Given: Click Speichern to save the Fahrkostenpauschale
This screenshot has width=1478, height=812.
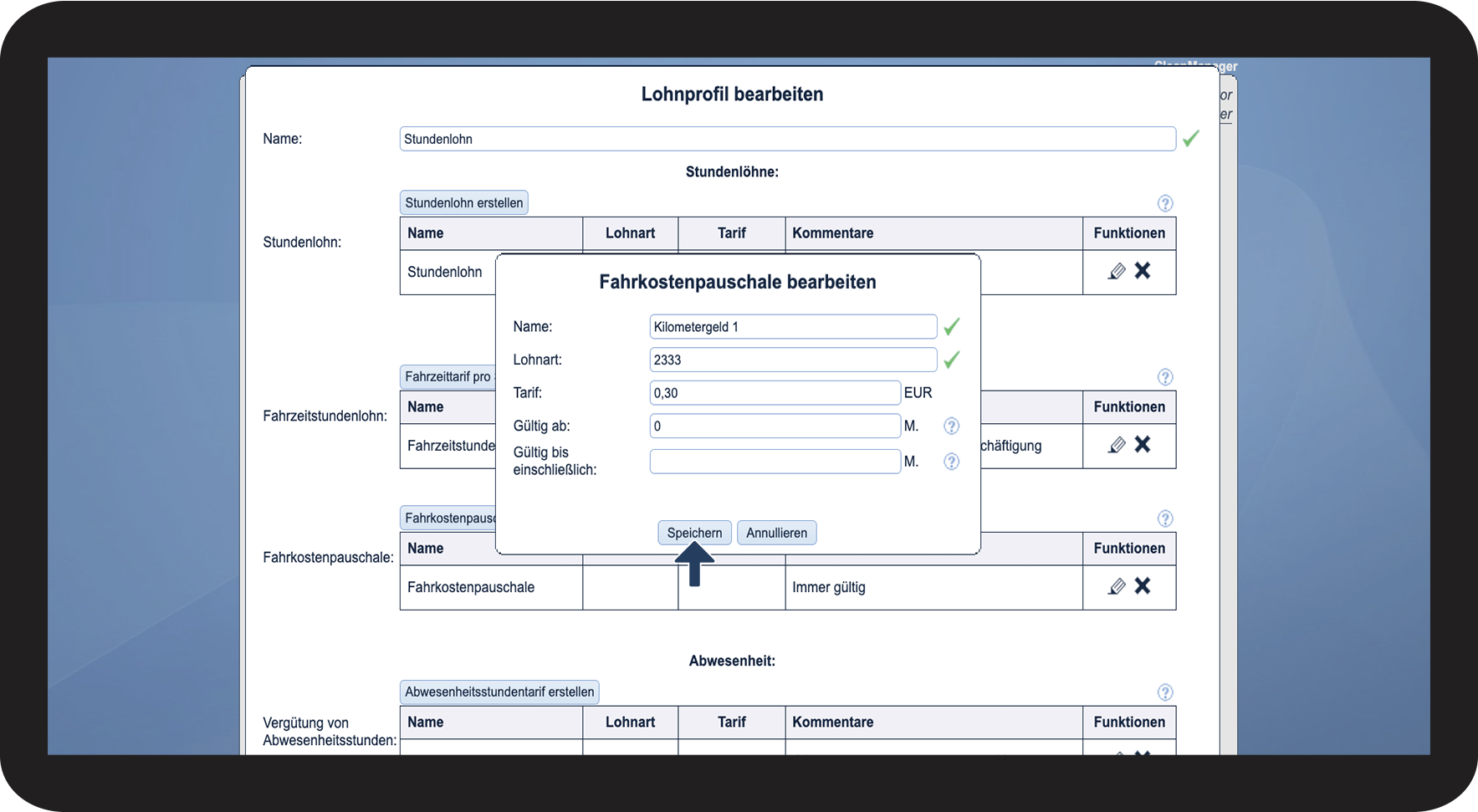Looking at the screenshot, I should click(x=694, y=533).
